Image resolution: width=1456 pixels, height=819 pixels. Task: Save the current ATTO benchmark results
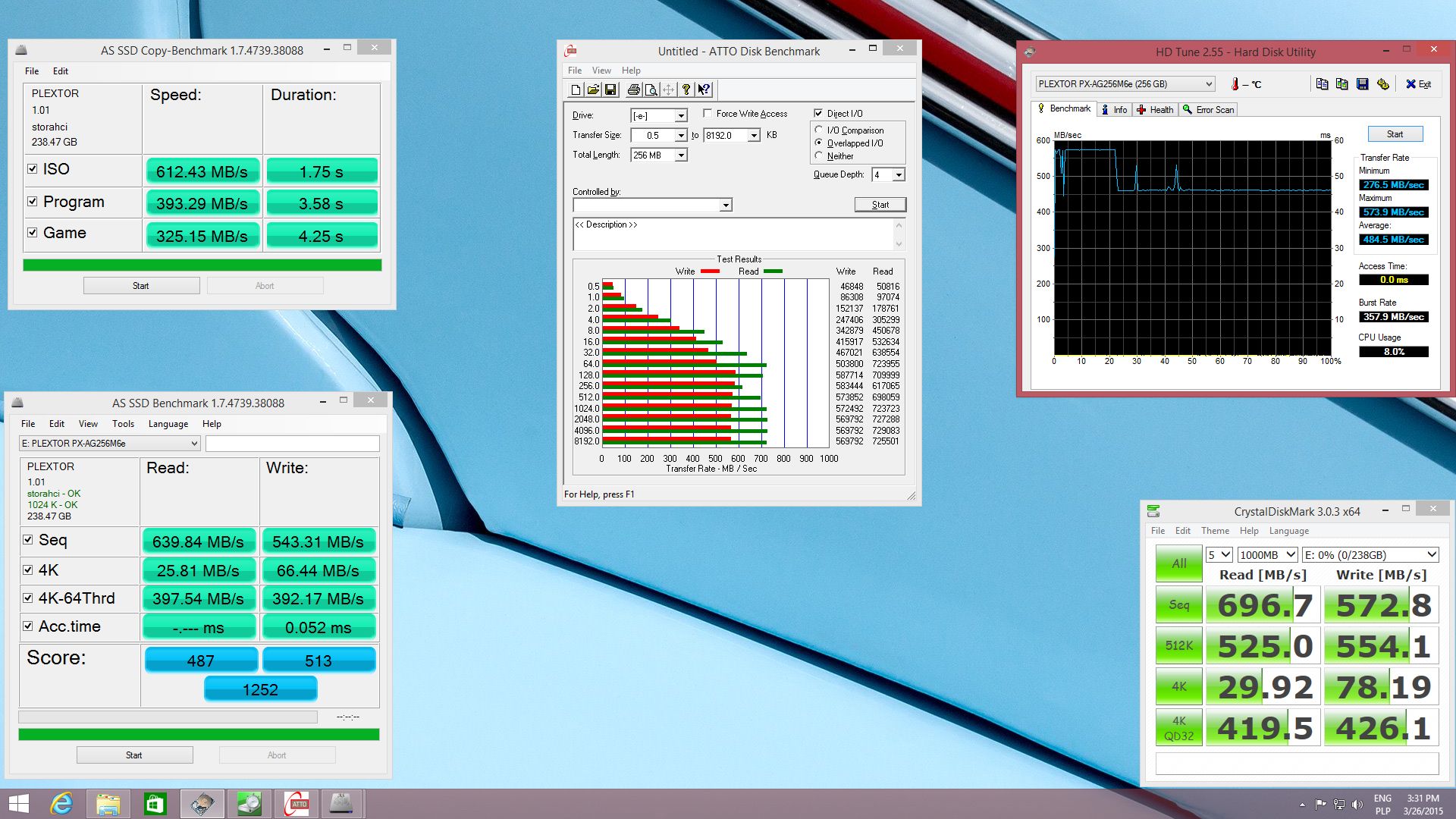click(x=611, y=89)
